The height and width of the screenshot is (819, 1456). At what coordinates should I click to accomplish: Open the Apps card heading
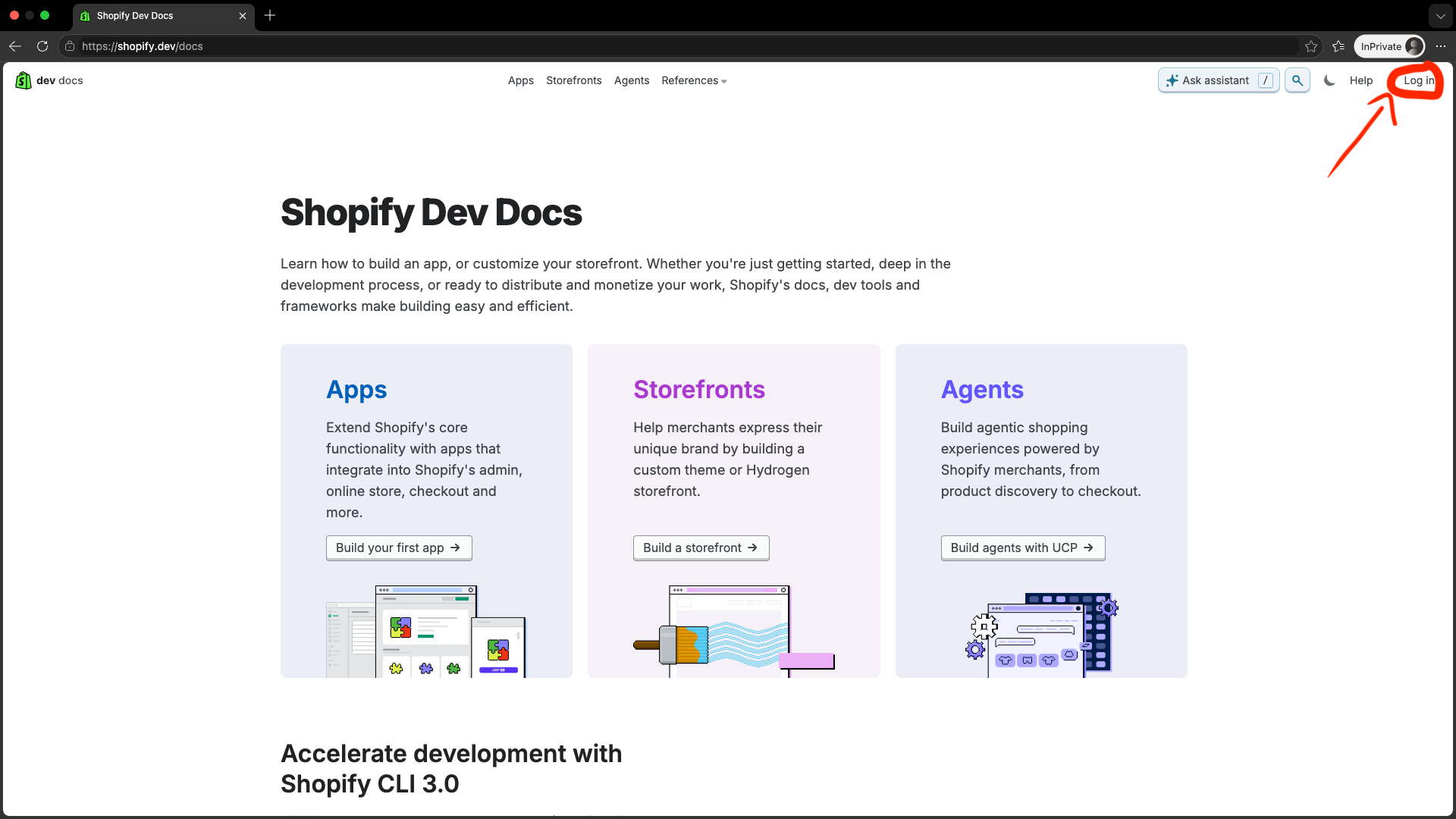356,389
